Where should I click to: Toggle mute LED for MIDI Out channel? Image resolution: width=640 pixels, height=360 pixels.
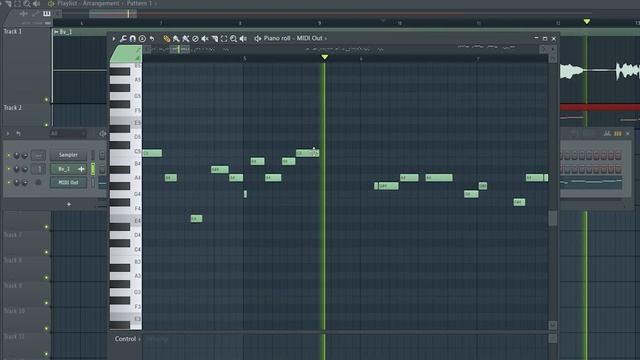pos(9,182)
